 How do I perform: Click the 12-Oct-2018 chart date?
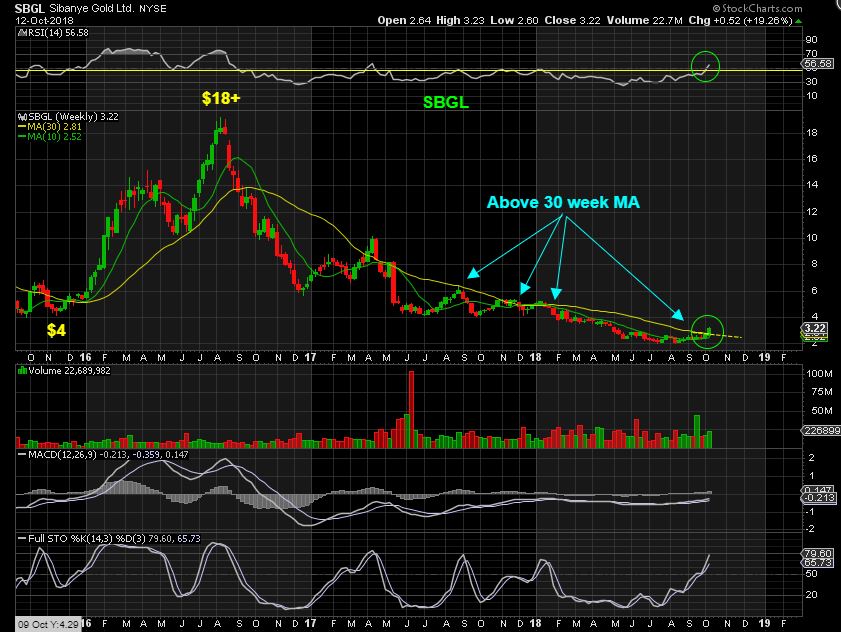(x=45, y=21)
